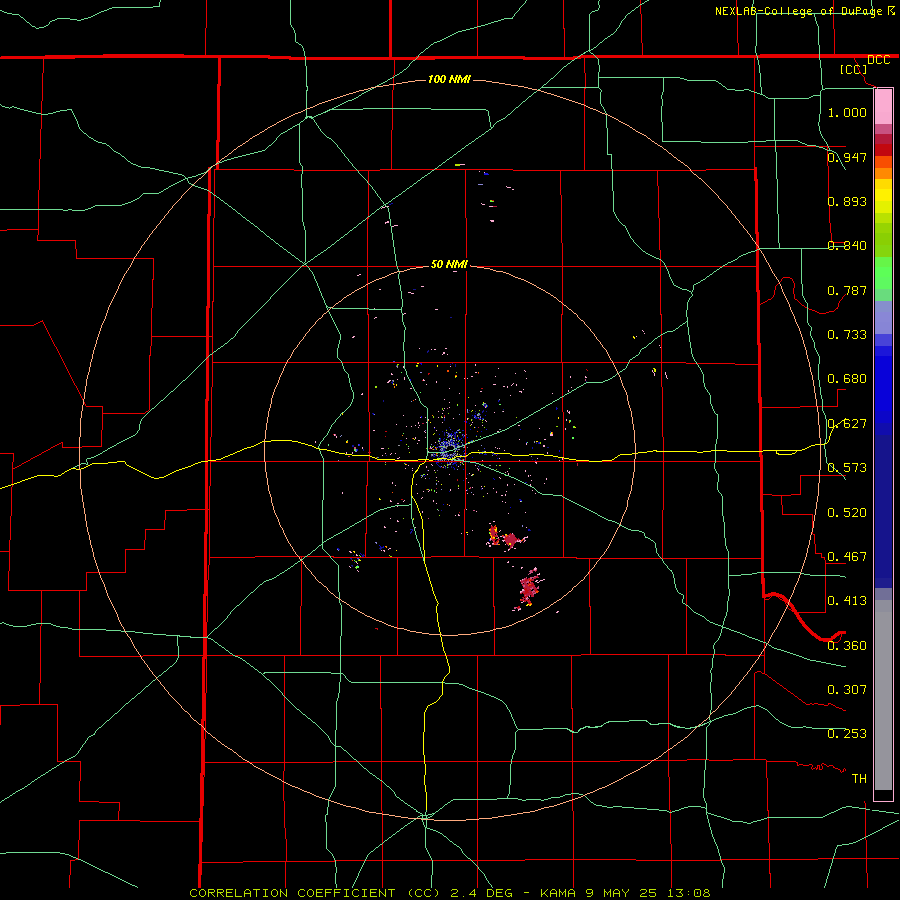900x900 pixels.
Task: Click the dense echo cluster at radar center
Action: point(449,448)
